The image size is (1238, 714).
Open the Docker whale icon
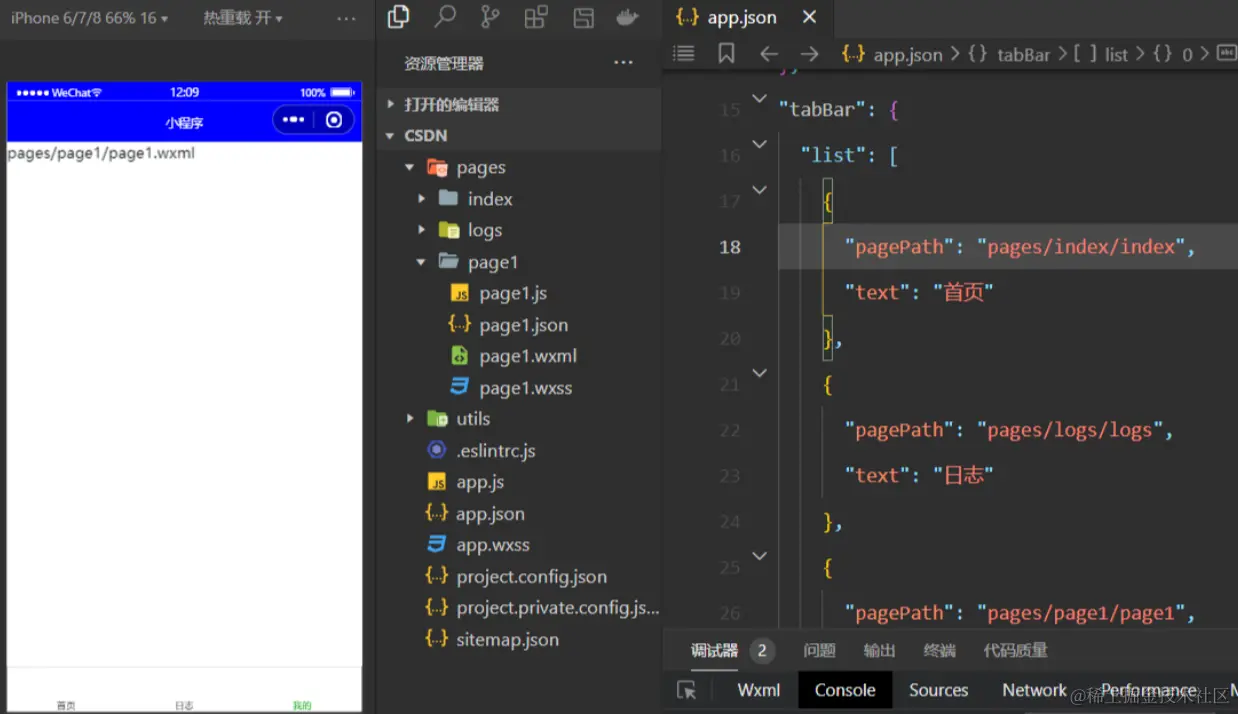pyautogui.click(x=628, y=17)
